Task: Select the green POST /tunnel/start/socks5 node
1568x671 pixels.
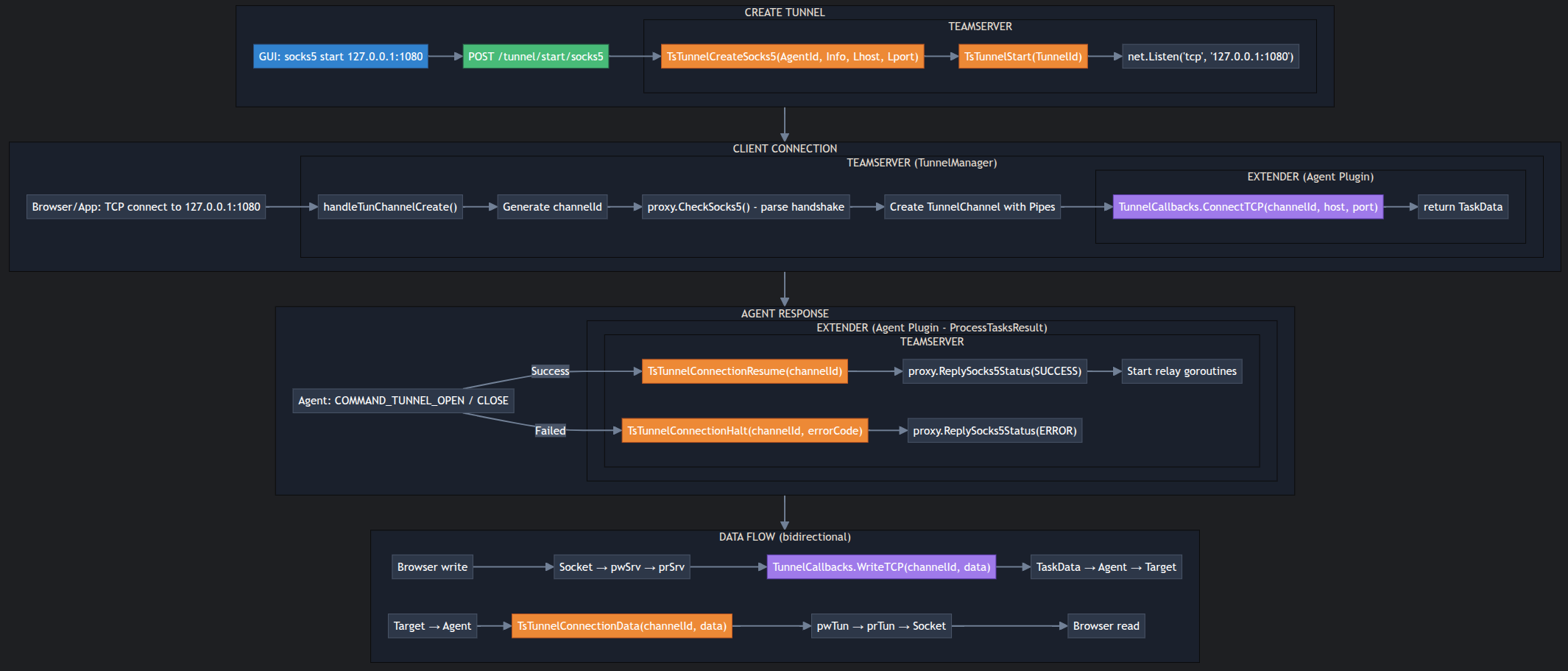Action: coord(535,57)
